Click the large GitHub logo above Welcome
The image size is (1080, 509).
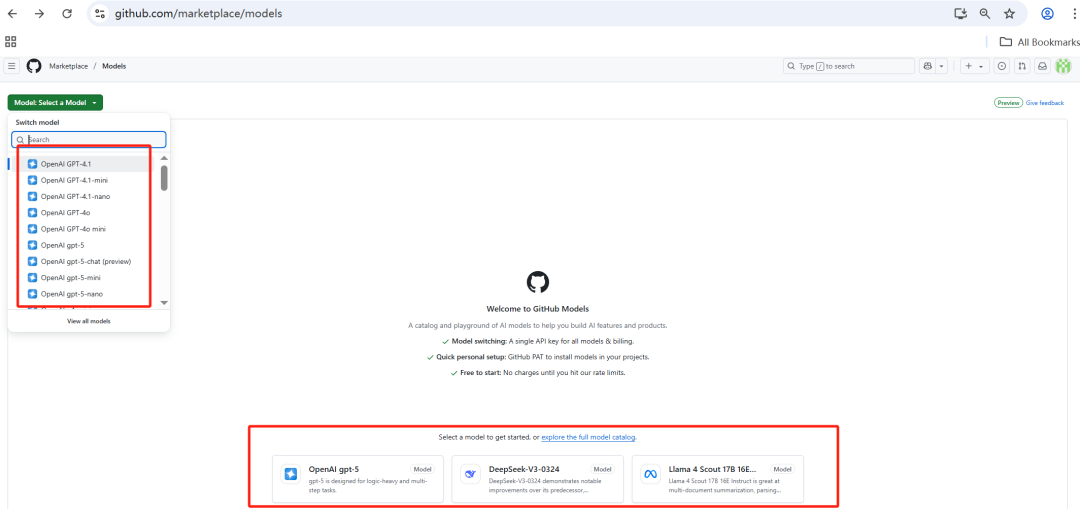click(538, 282)
